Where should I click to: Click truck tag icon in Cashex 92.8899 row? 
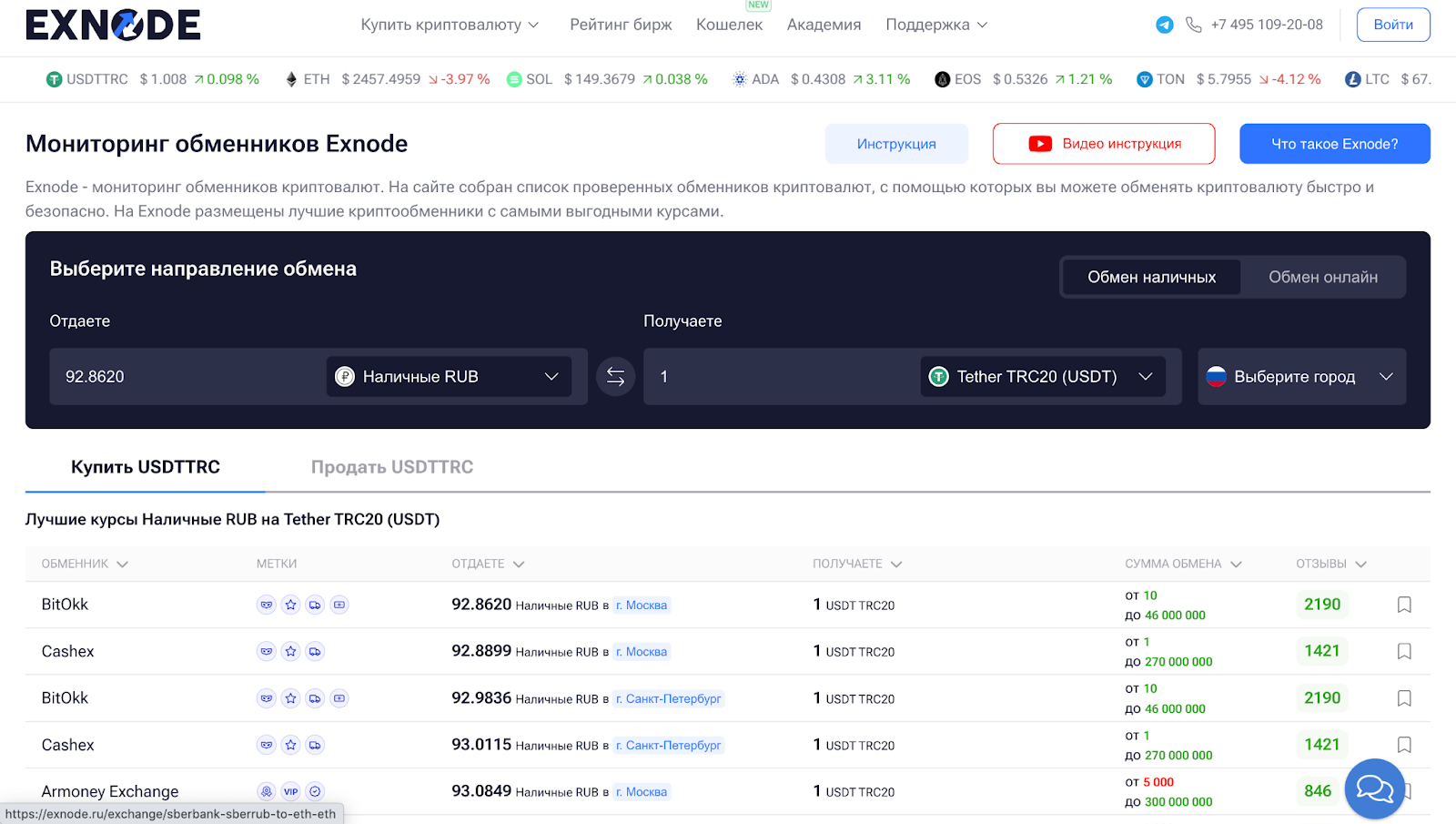coord(315,651)
